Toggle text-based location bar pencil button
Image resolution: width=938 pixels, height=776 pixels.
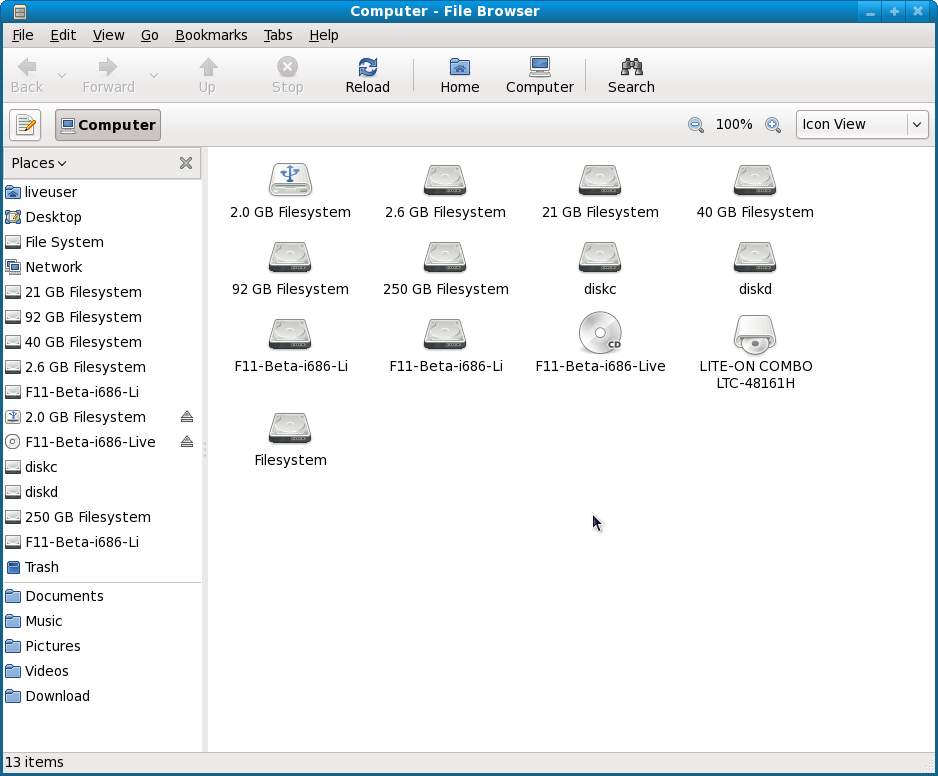tap(25, 125)
